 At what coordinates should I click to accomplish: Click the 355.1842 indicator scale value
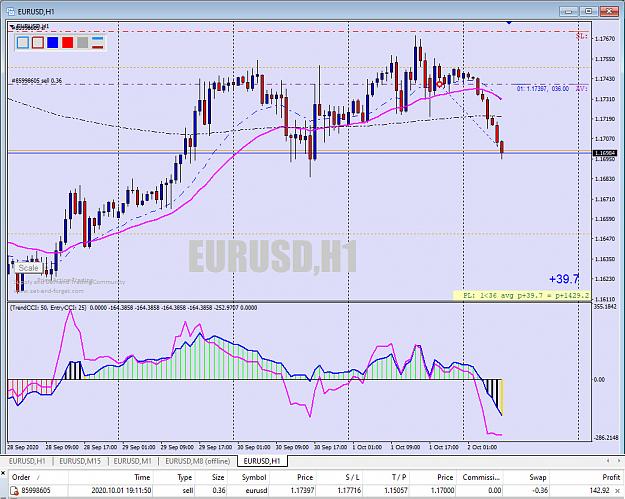click(x=605, y=306)
